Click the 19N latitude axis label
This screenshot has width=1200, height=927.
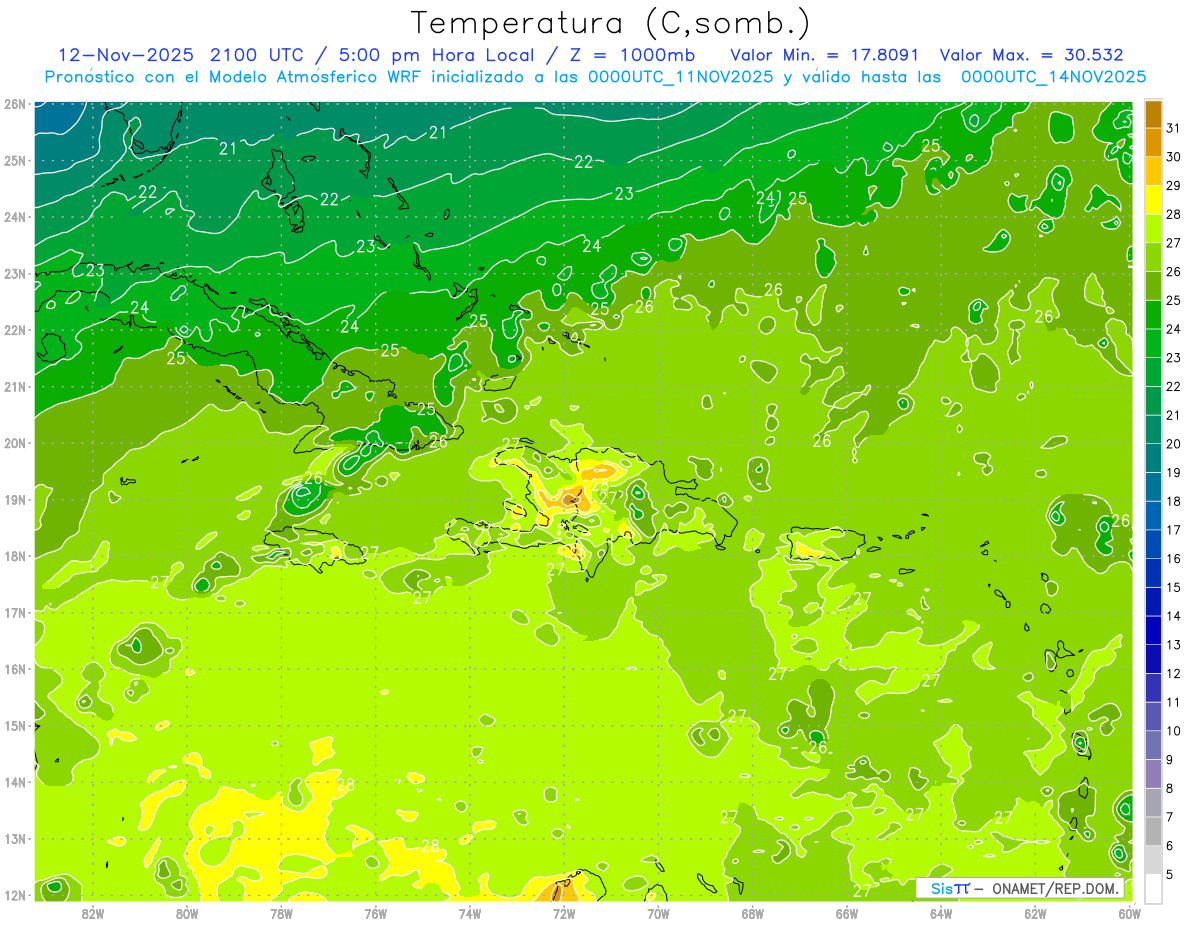[x=15, y=499]
